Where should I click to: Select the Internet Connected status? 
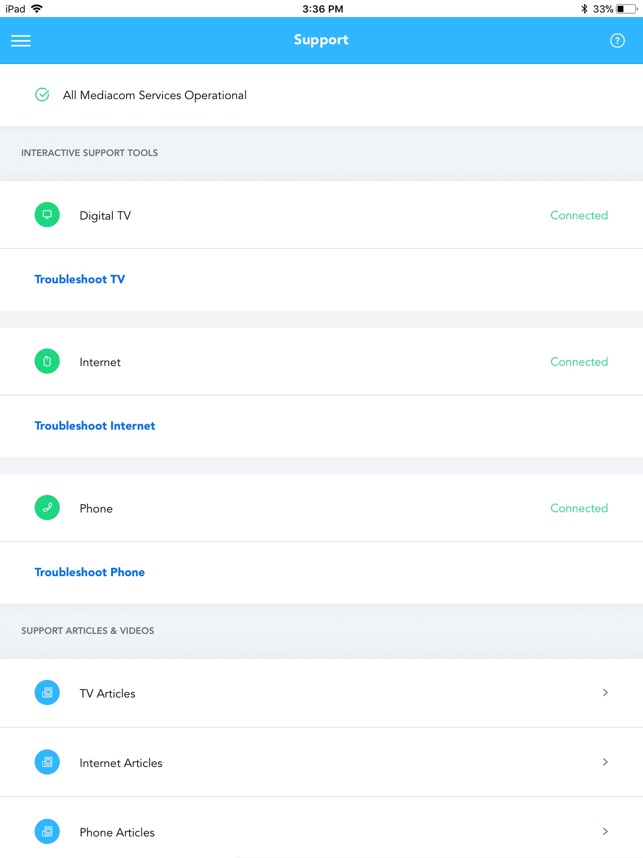click(579, 362)
